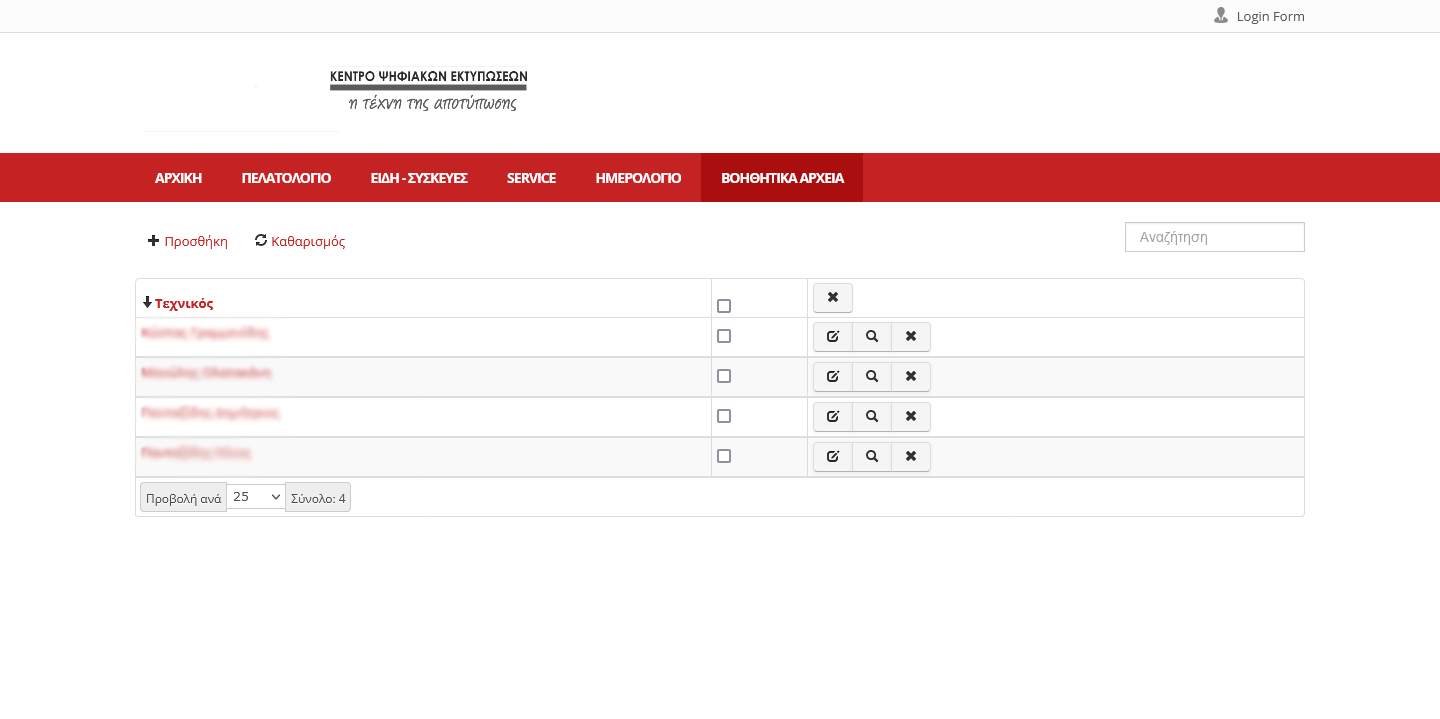Click the Προσθήκη add link
1440x719 pixels.
196,242
